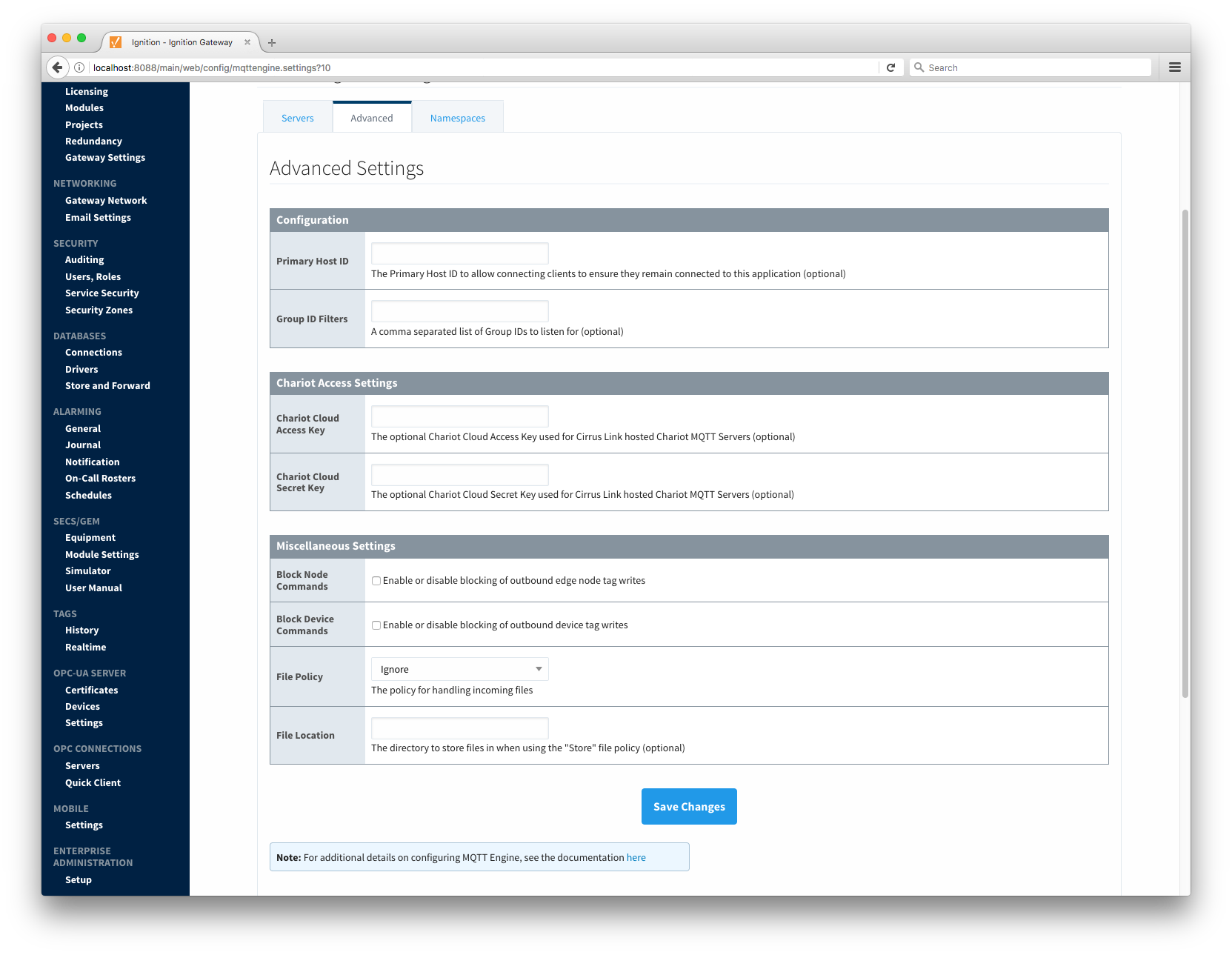
Task: Click the Save Changes button
Action: coord(689,806)
